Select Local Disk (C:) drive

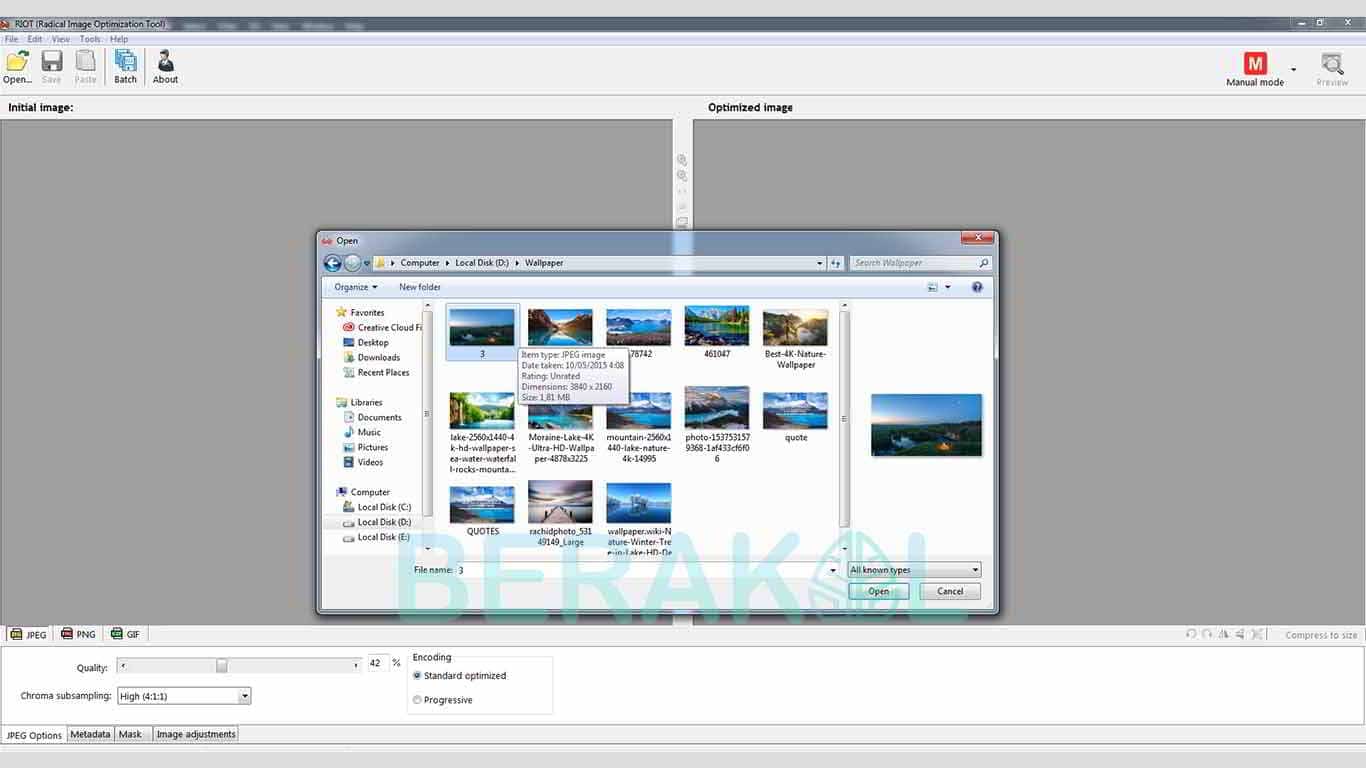click(384, 507)
